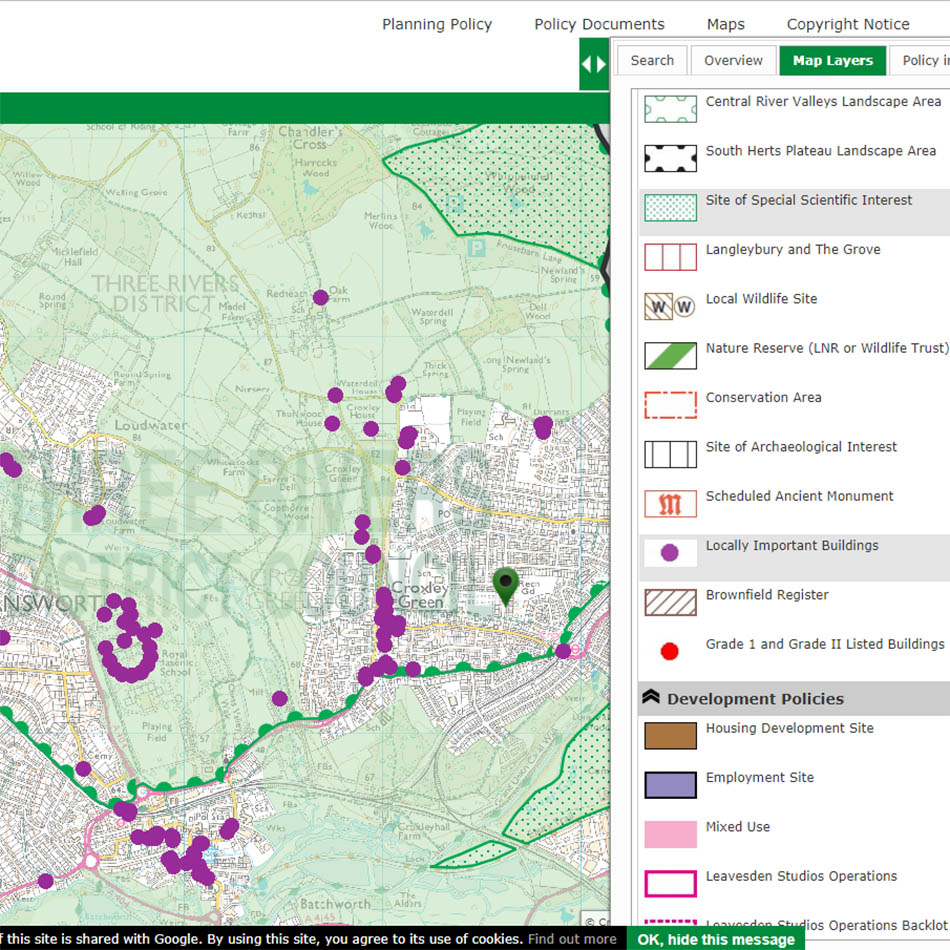Click the Local Wildlife Site legend icon

coord(670,307)
